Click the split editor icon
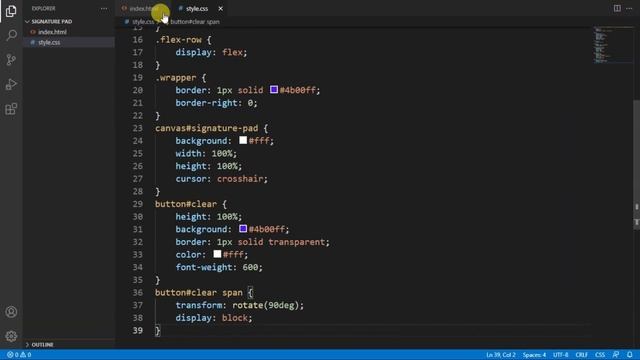The height and width of the screenshot is (360, 640). [x=617, y=9]
